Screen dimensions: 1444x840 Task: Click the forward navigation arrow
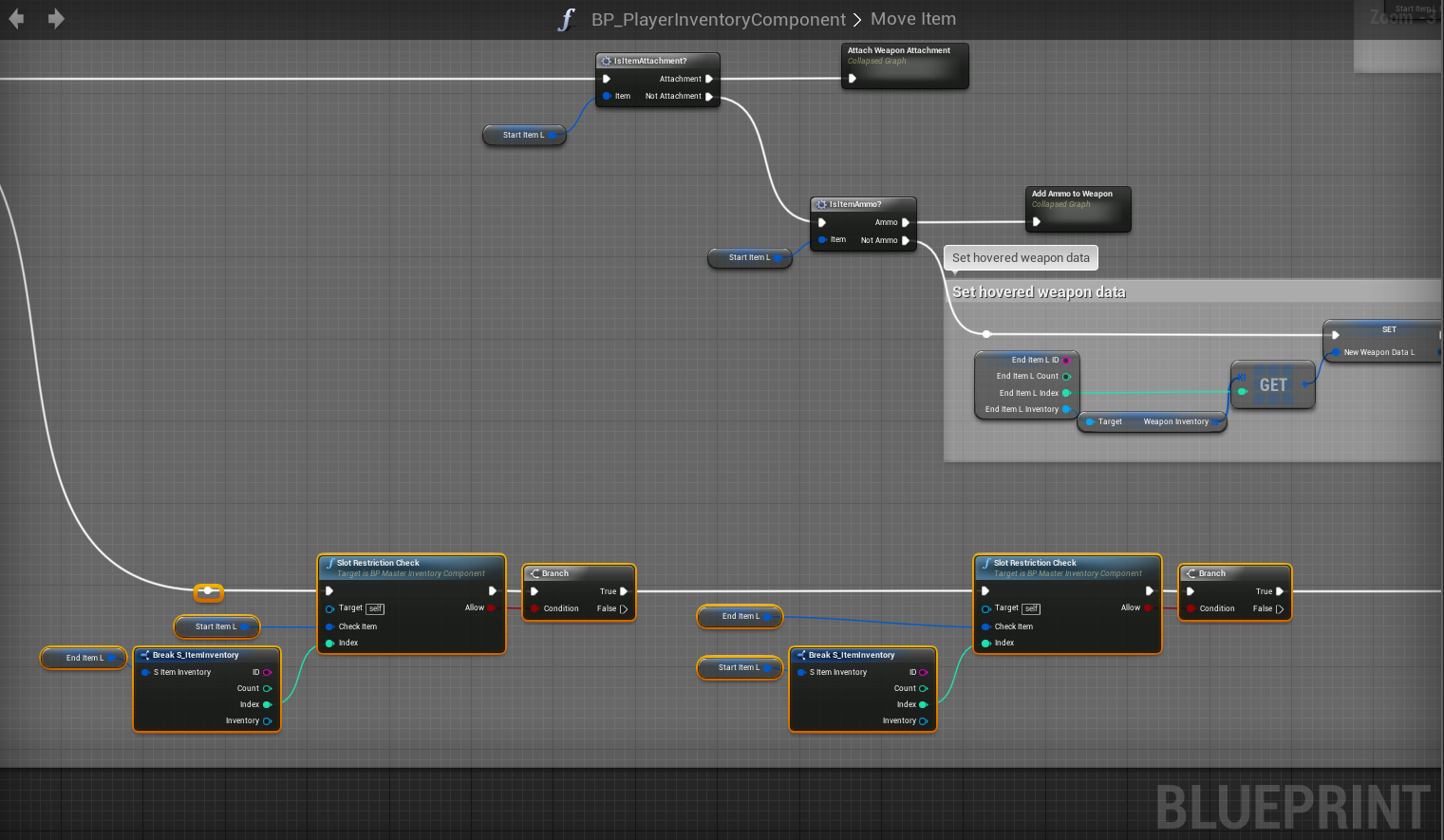(x=56, y=19)
